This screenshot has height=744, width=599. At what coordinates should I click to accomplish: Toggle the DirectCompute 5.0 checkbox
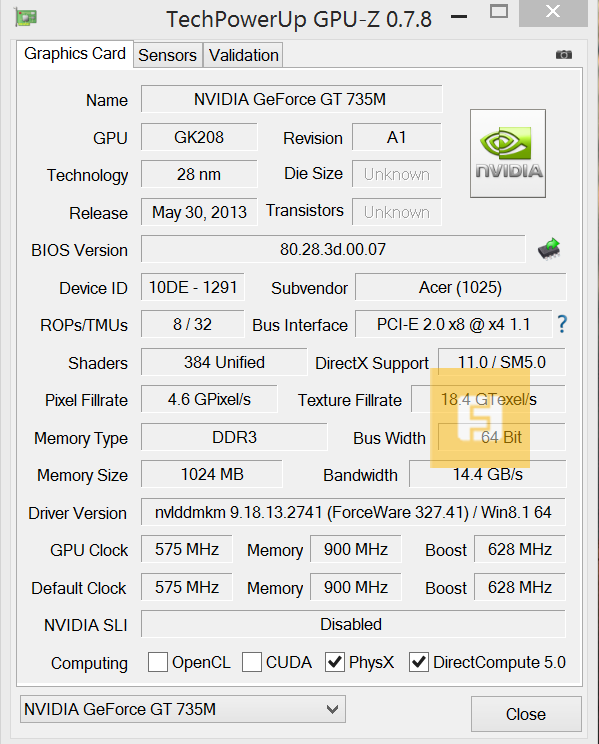419,662
